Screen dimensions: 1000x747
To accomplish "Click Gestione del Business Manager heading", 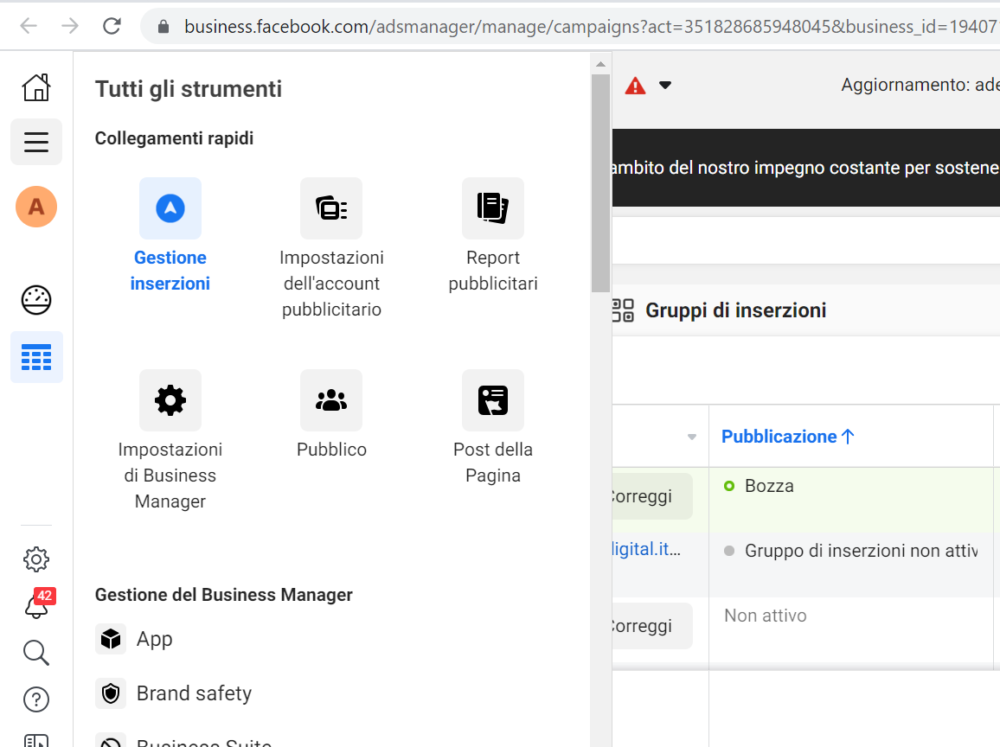I will pyautogui.click(x=223, y=595).
